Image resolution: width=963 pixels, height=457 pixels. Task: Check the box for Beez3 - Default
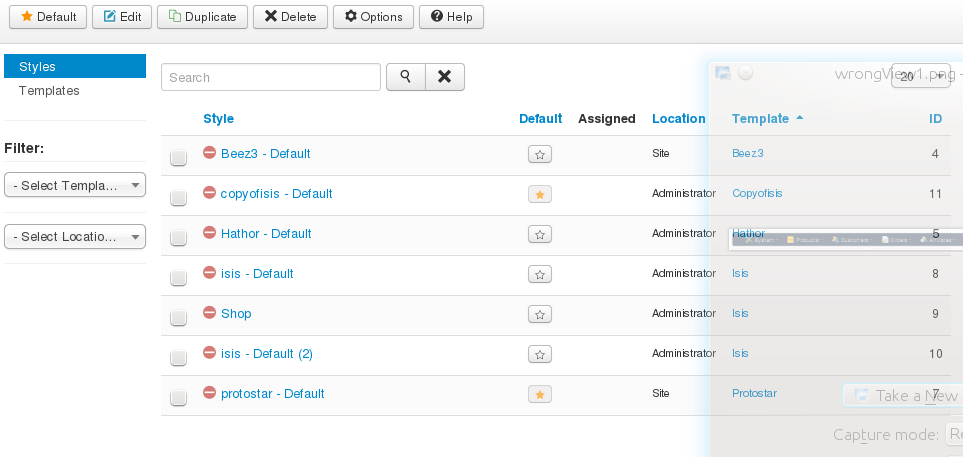pyautogui.click(x=178, y=157)
